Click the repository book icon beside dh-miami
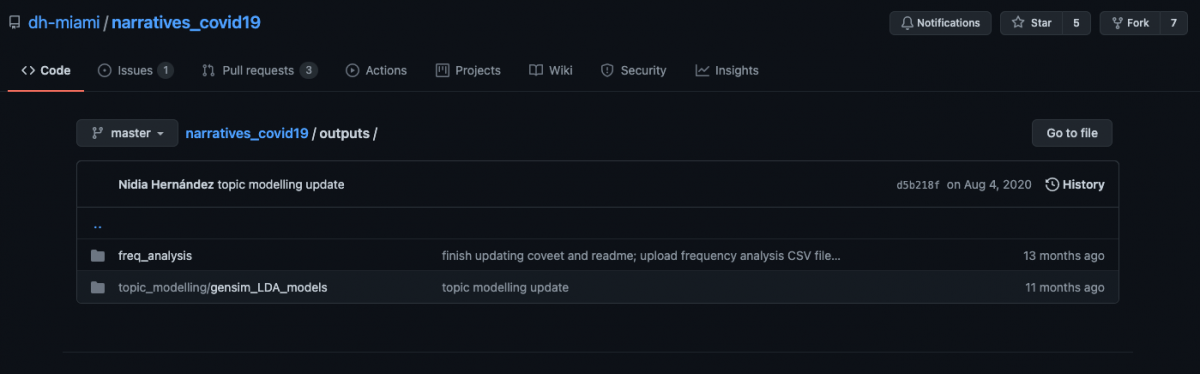This screenshot has height=374, width=1200. [15, 22]
